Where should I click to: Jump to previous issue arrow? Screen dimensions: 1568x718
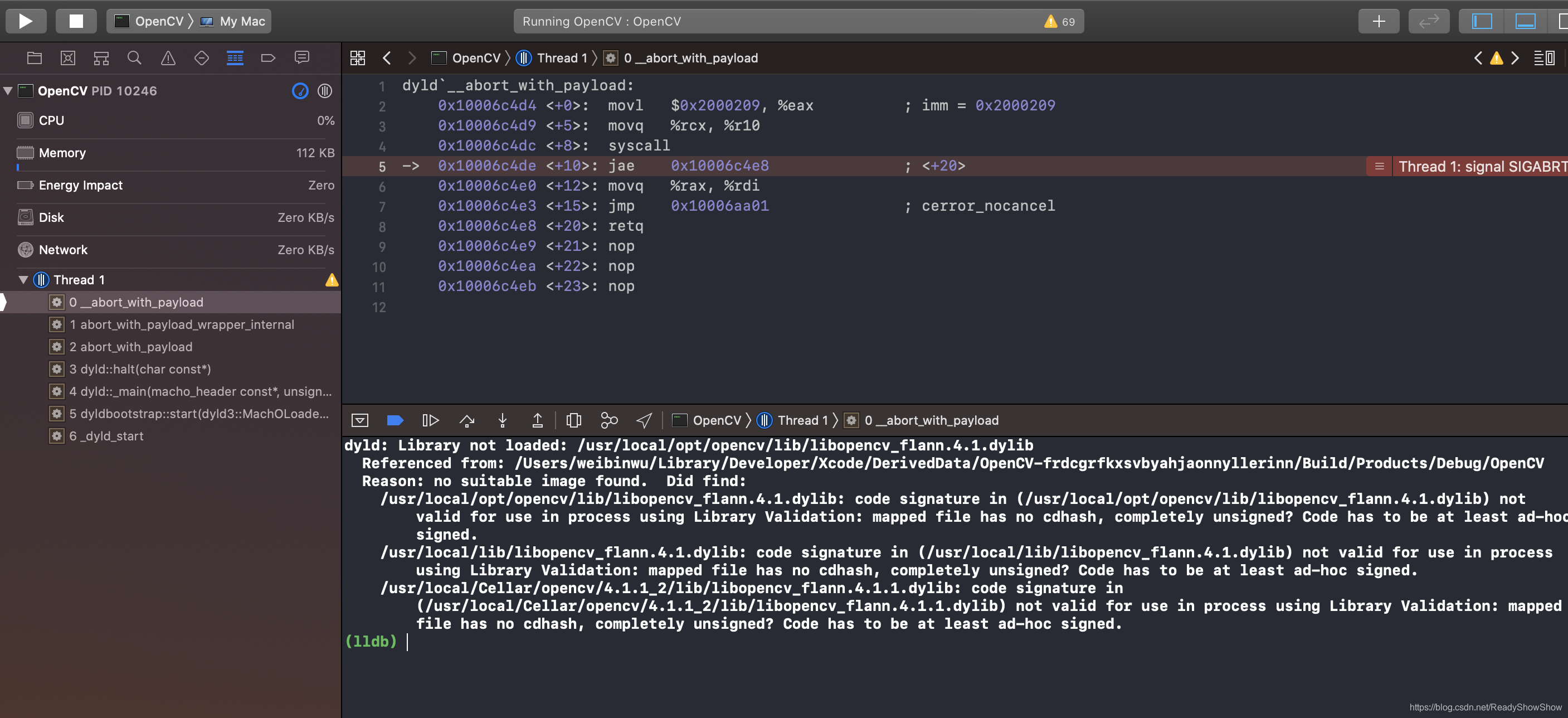pyautogui.click(x=1478, y=58)
